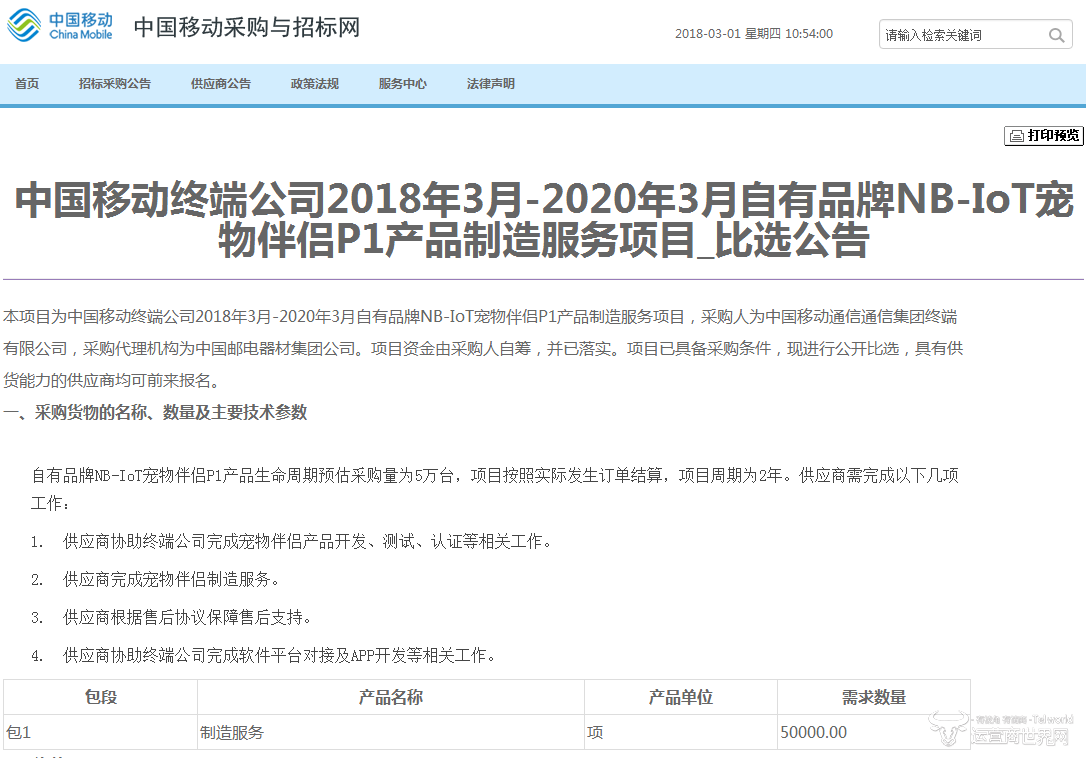Go to 招标采购公告 in the navigation bar
The width and height of the screenshot is (1086, 758).
click(x=115, y=84)
